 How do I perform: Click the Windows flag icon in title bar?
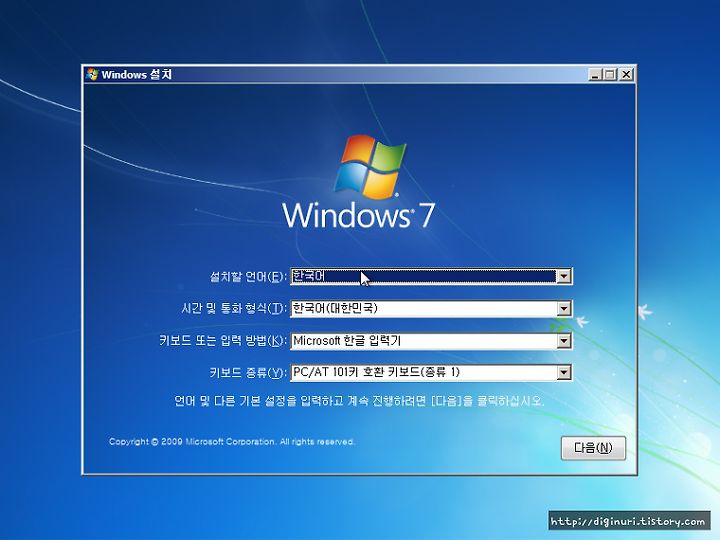click(x=92, y=74)
